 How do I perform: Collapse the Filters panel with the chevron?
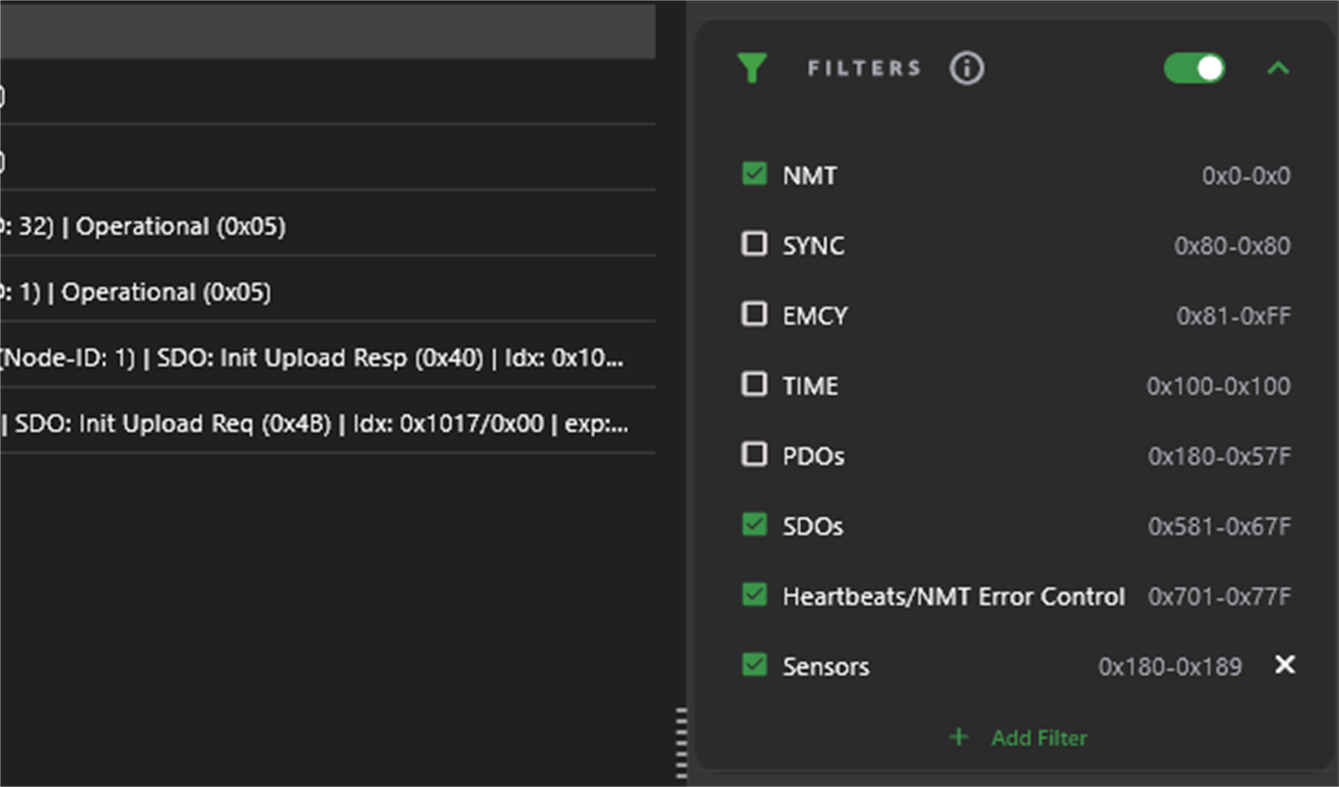point(1278,68)
